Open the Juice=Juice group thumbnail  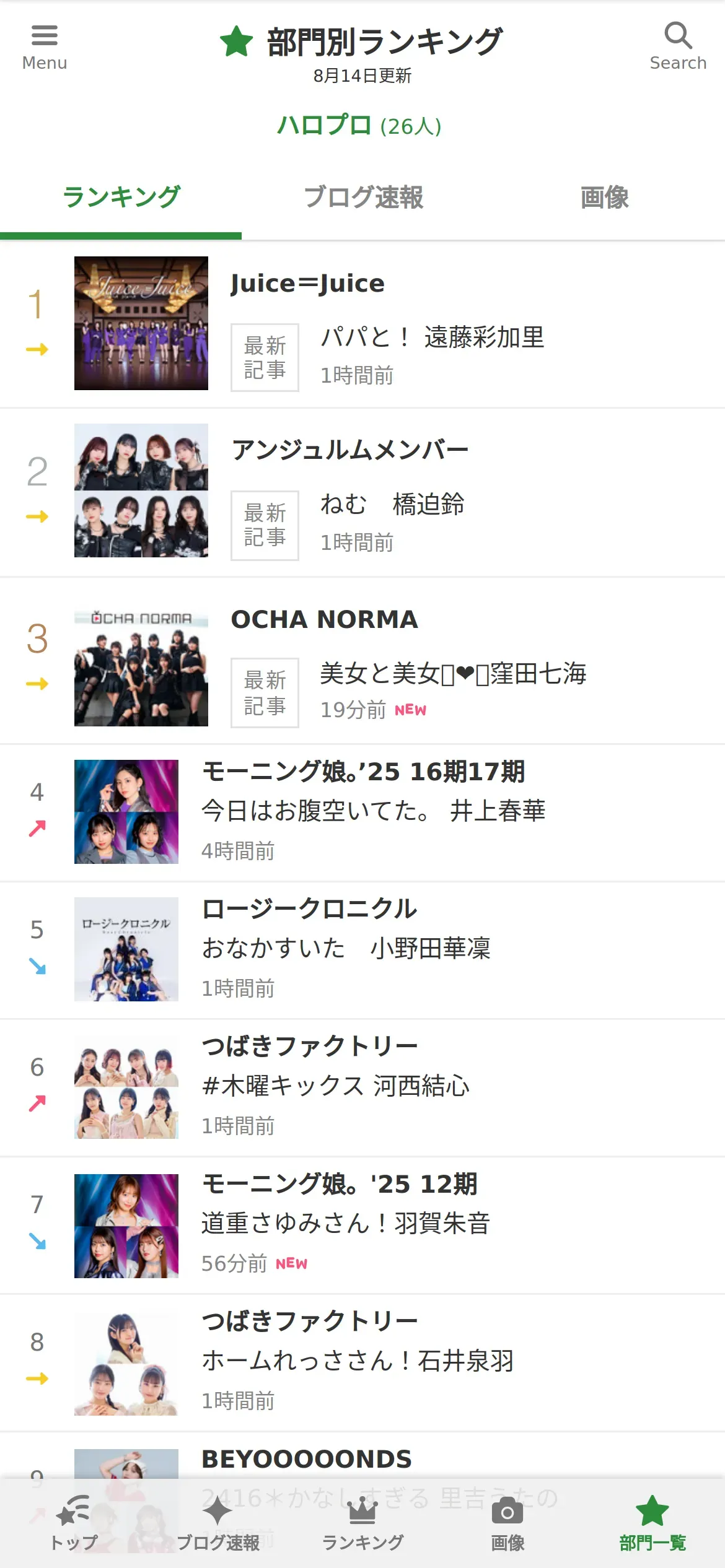(x=141, y=323)
